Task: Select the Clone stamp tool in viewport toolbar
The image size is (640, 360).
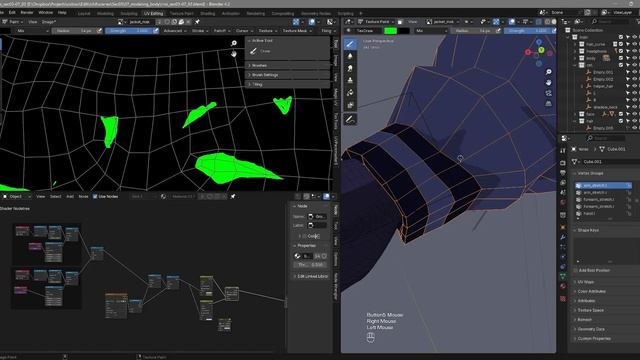Action: 350,81
